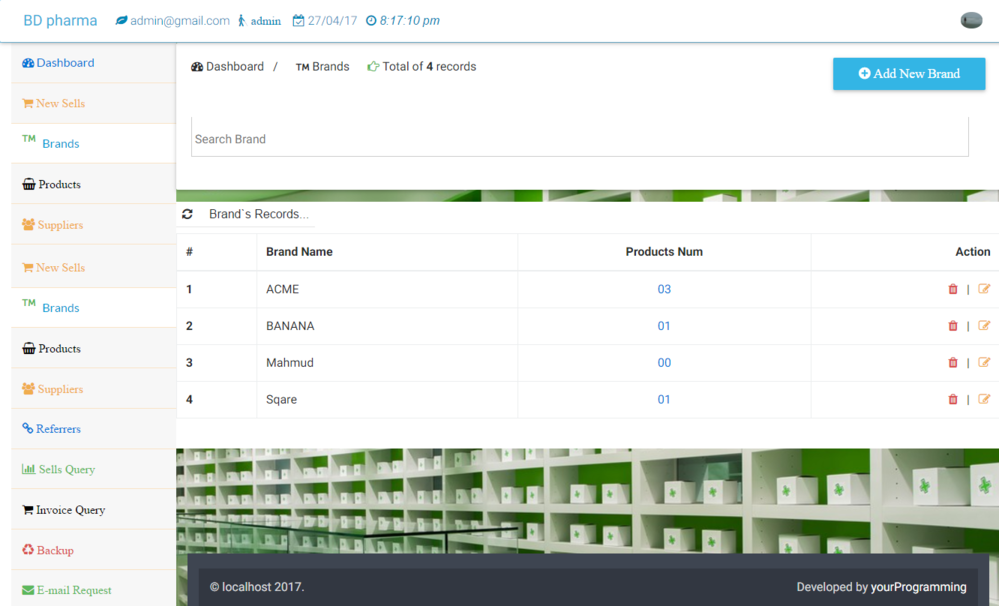Click the delete icon for ACME brand
999x606 pixels.
click(x=952, y=289)
